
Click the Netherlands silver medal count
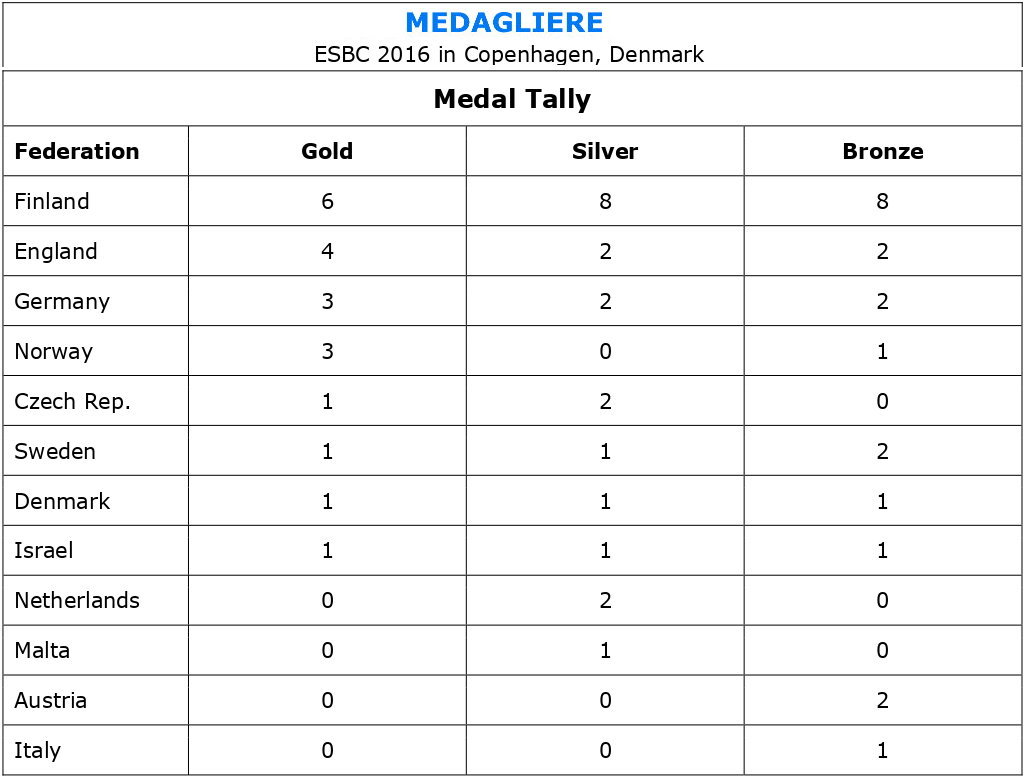(x=604, y=601)
